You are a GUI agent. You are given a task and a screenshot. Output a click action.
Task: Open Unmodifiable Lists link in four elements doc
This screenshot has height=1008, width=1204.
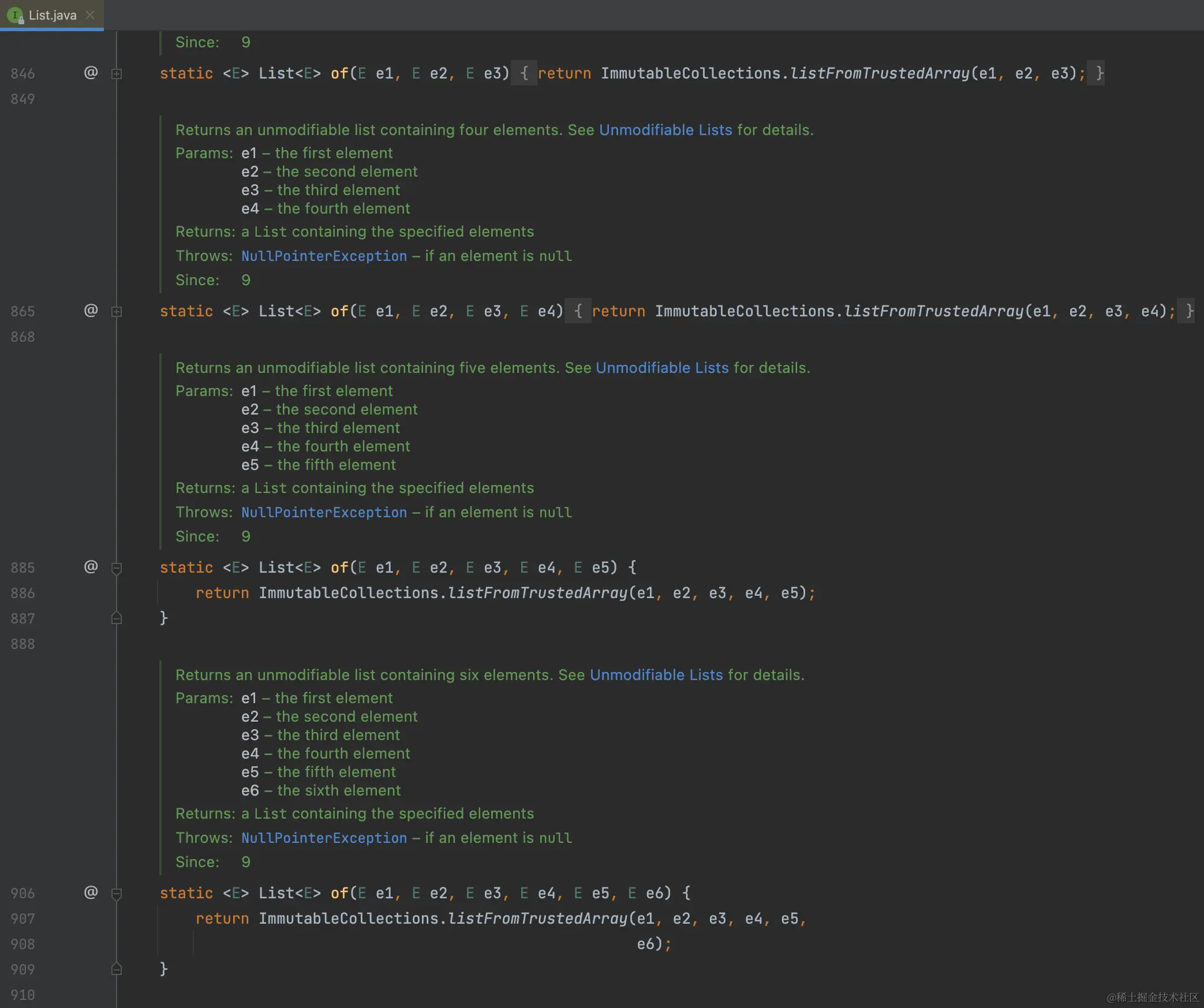(665, 130)
